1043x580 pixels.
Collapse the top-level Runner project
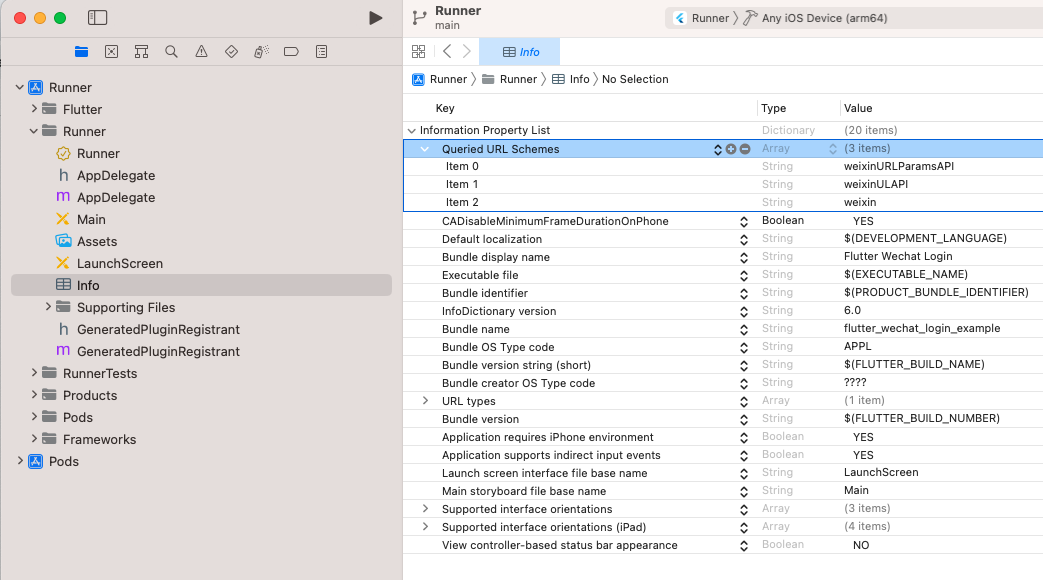[20, 87]
